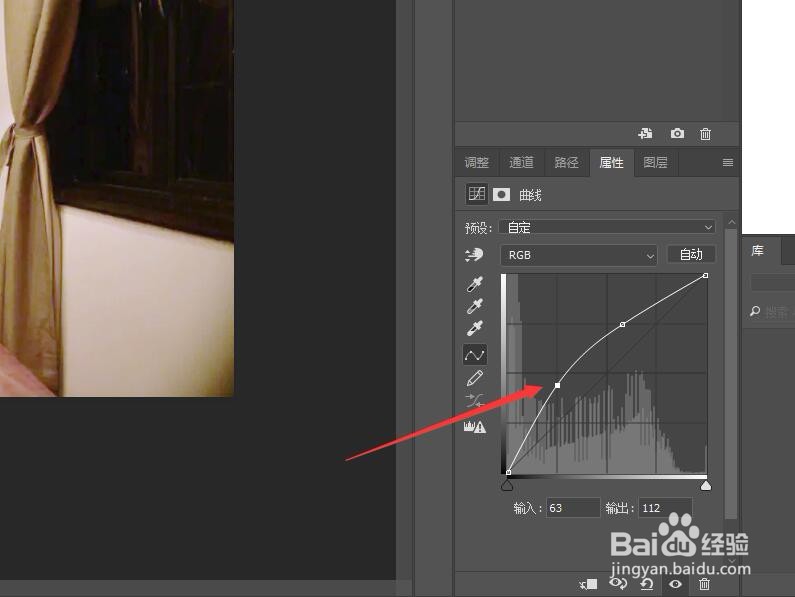Click the clip to layer icon
795x597 pixels.
coord(588,584)
